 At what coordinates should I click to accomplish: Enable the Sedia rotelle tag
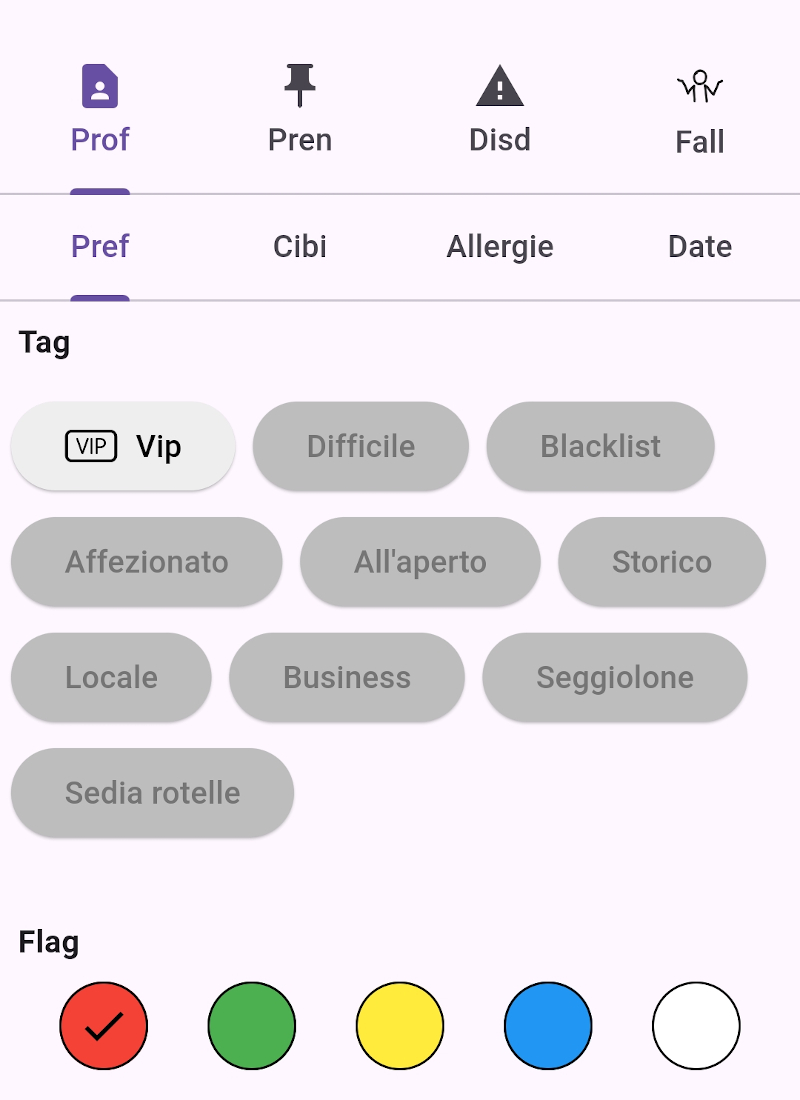[152, 793]
